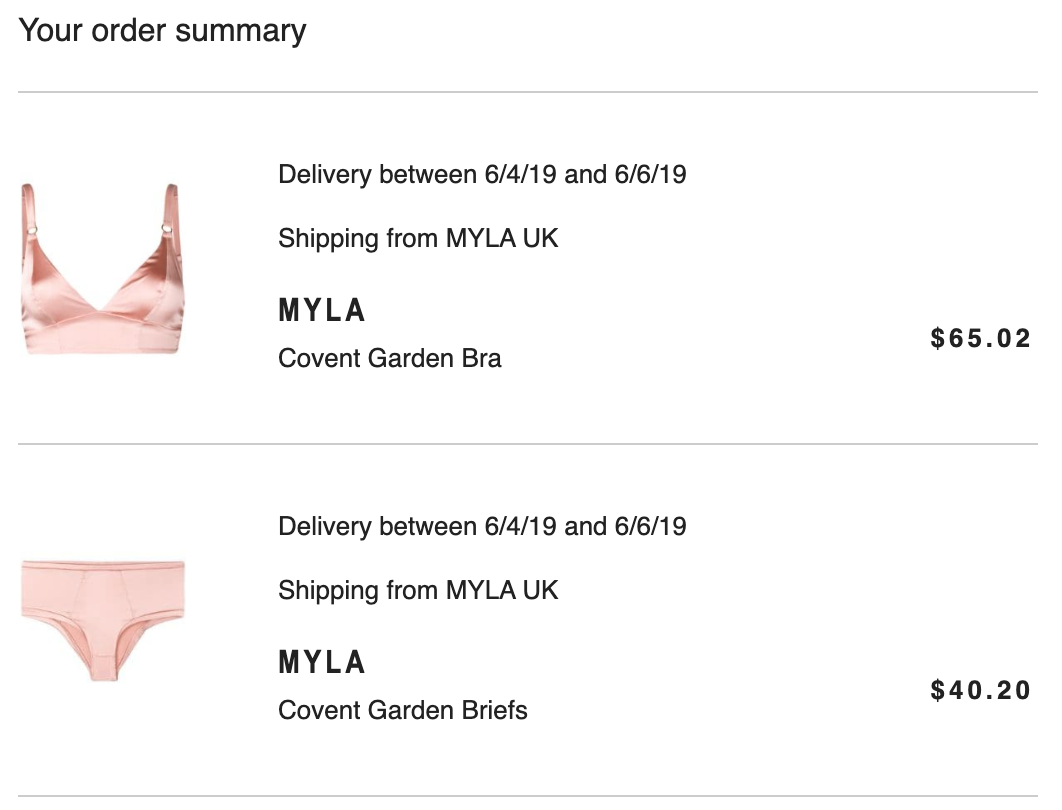Open the Covent Garden Briefs product name
Image resolution: width=1062 pixels, height=810 pixels.
pyautogui.click(x=402, y=710)
